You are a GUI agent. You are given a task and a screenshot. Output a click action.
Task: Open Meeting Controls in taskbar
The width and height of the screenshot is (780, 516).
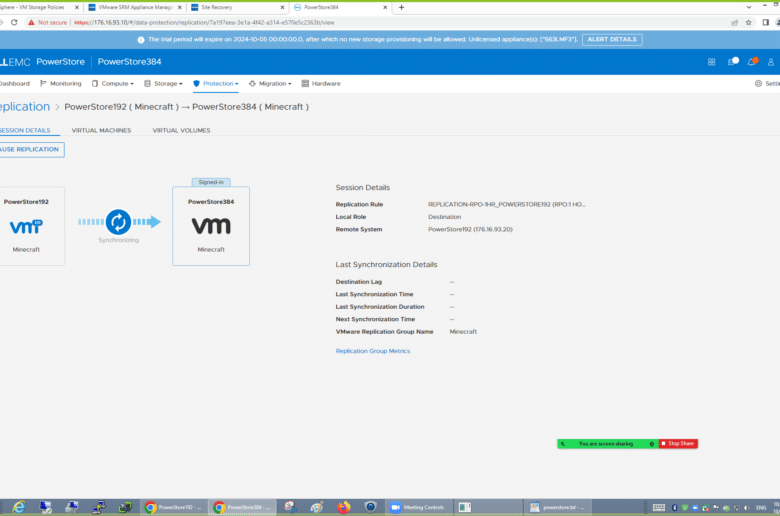tap(417, 507)
